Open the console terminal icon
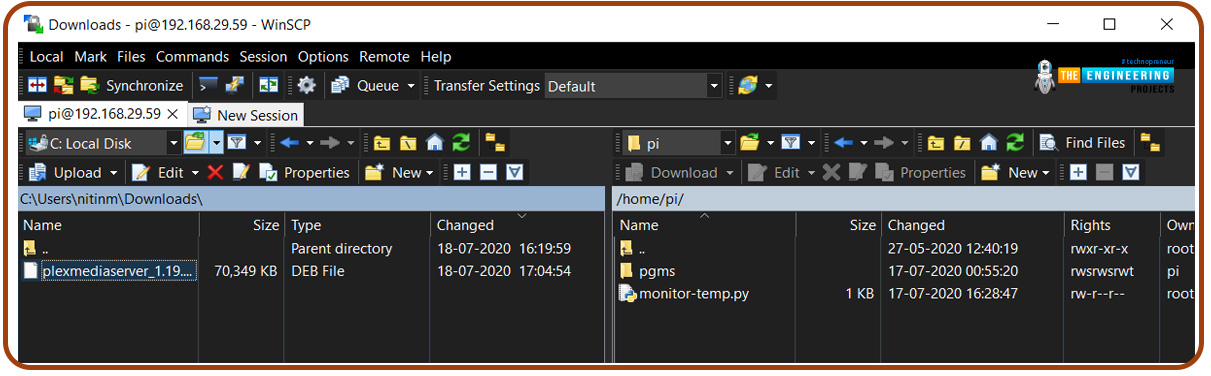Screen dimensions: 1211x376 click(209, 86)
